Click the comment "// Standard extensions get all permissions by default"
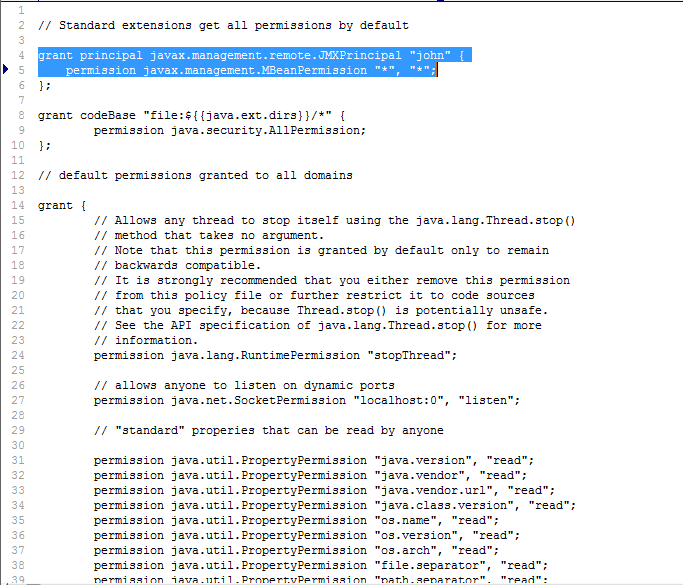Viewport: 683px width, 585px height. click(223, 25)
